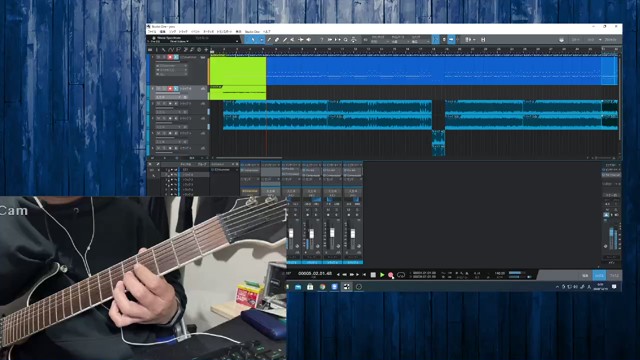Click the Return to Zero transport button
The image size is (640, 360).
pyautogui.click(x=364, y=275)
